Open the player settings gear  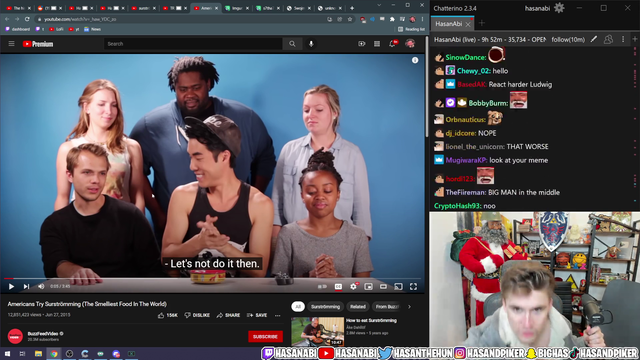point(353,287)
